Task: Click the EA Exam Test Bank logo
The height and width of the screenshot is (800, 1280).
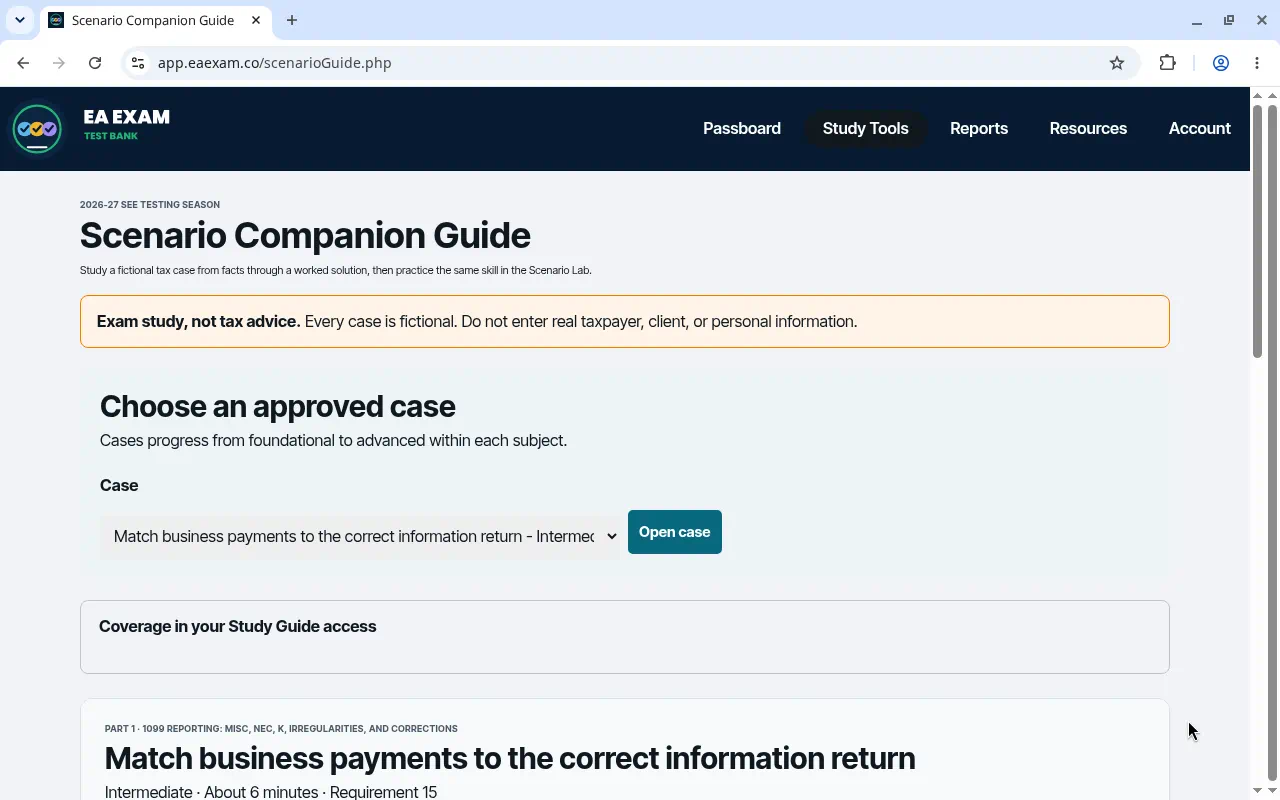Action: pos(91,129)
